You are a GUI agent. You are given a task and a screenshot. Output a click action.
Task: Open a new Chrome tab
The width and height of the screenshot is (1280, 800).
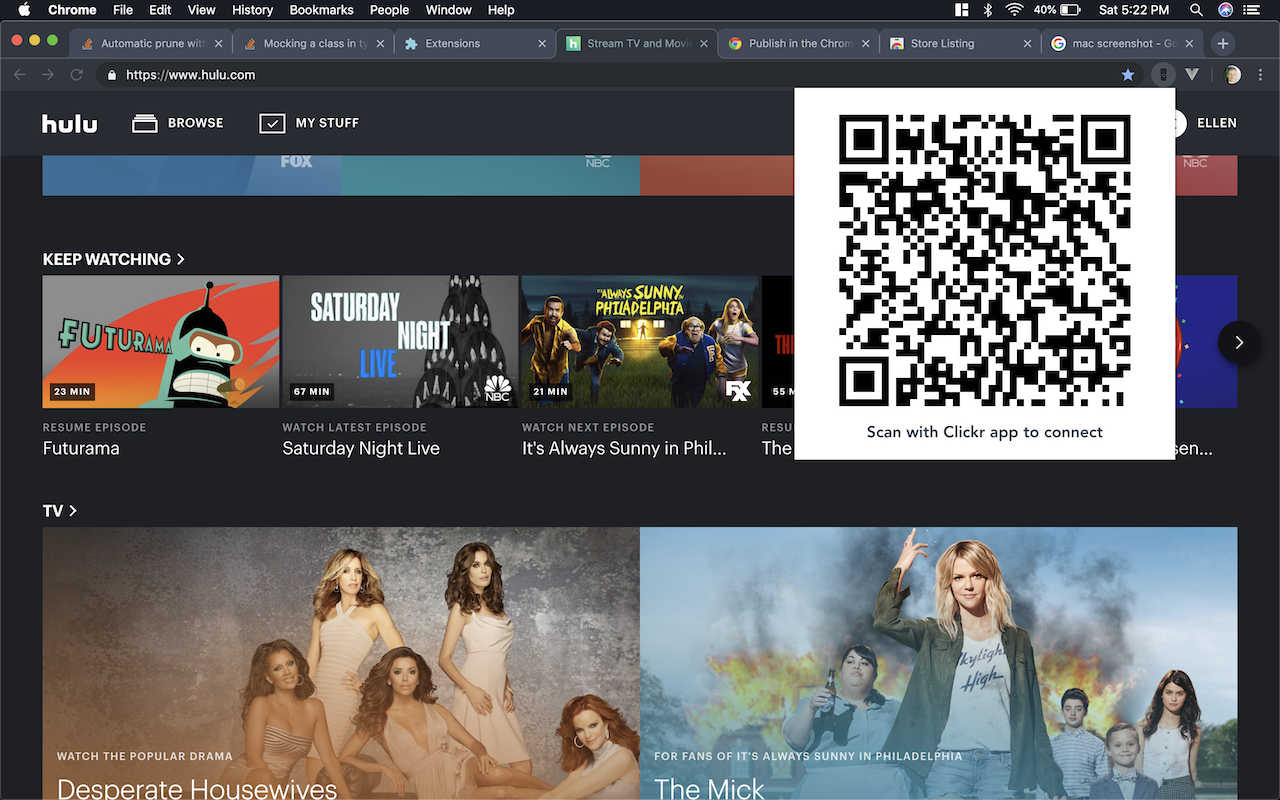click(1223, 44)
